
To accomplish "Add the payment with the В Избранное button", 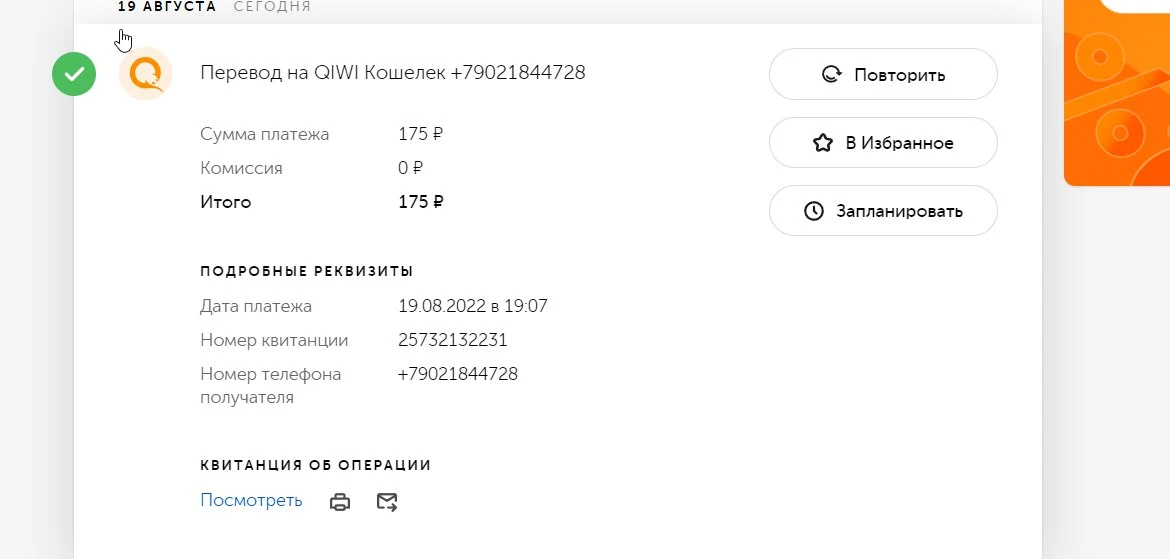I will (883, 143).
